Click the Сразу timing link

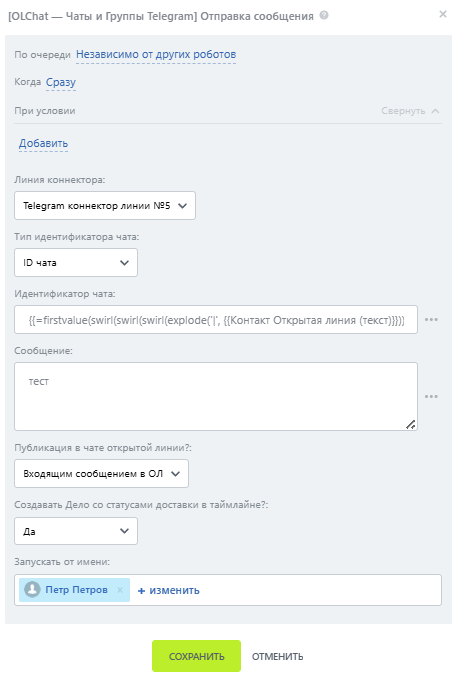61,82
